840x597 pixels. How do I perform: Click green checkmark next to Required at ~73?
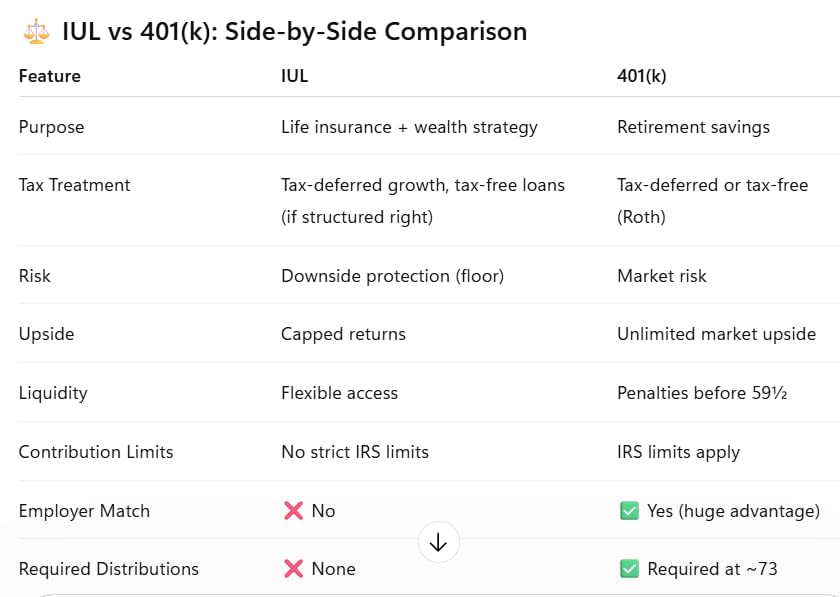[629, 569]
